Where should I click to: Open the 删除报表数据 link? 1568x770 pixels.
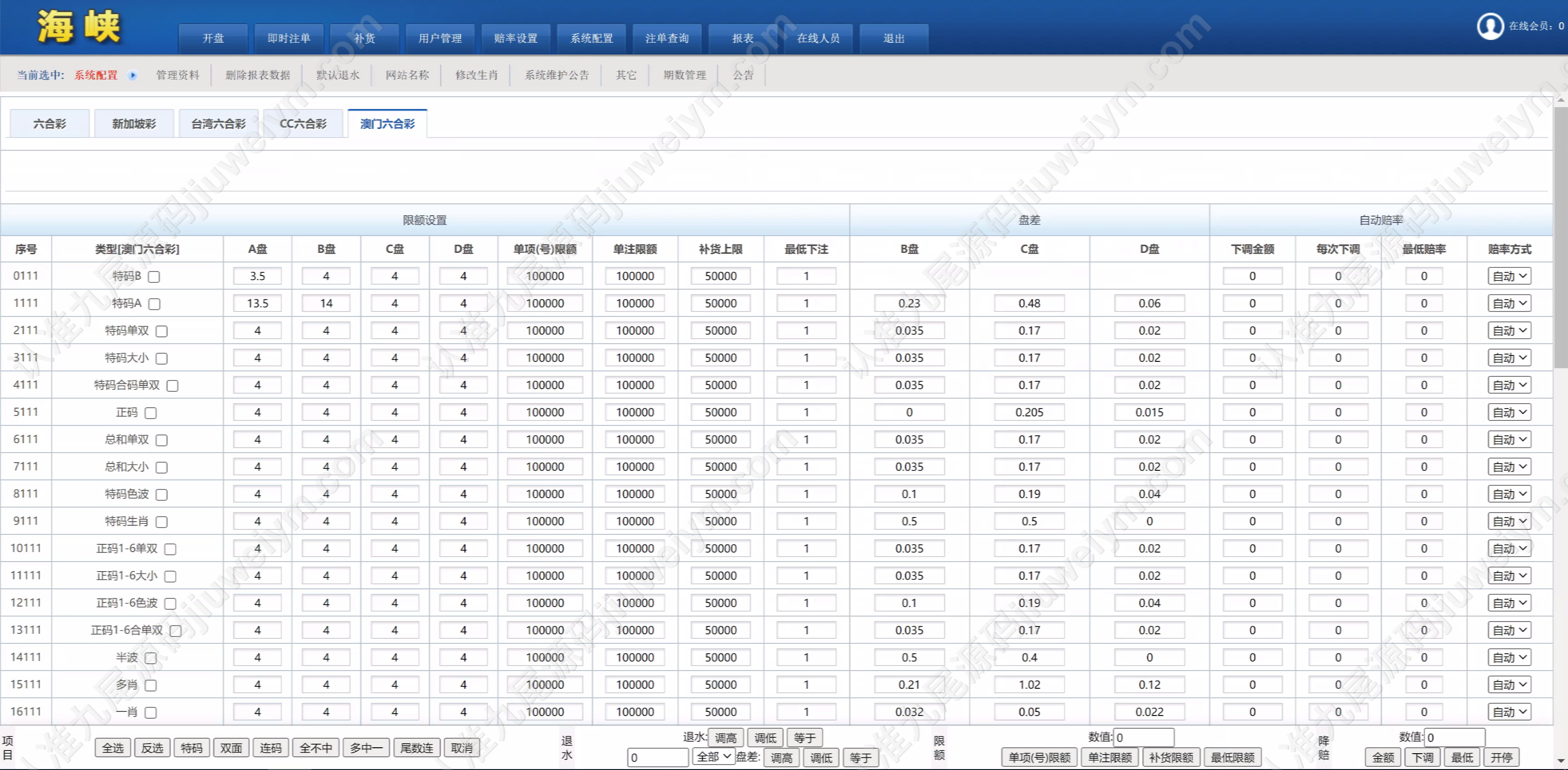pyautogui.click(x=258, y=75)
